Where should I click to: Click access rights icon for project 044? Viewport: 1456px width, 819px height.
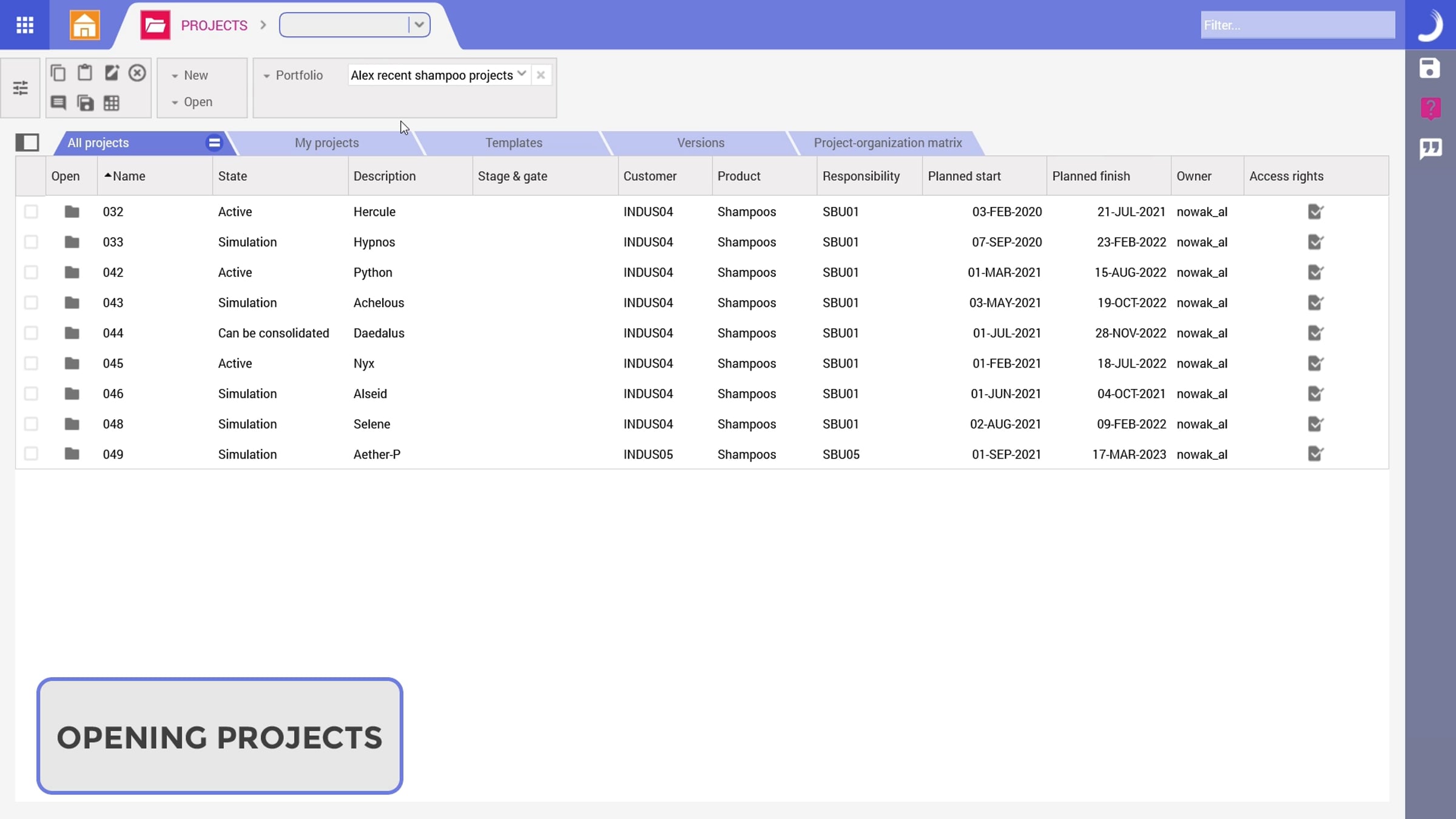1316,333
